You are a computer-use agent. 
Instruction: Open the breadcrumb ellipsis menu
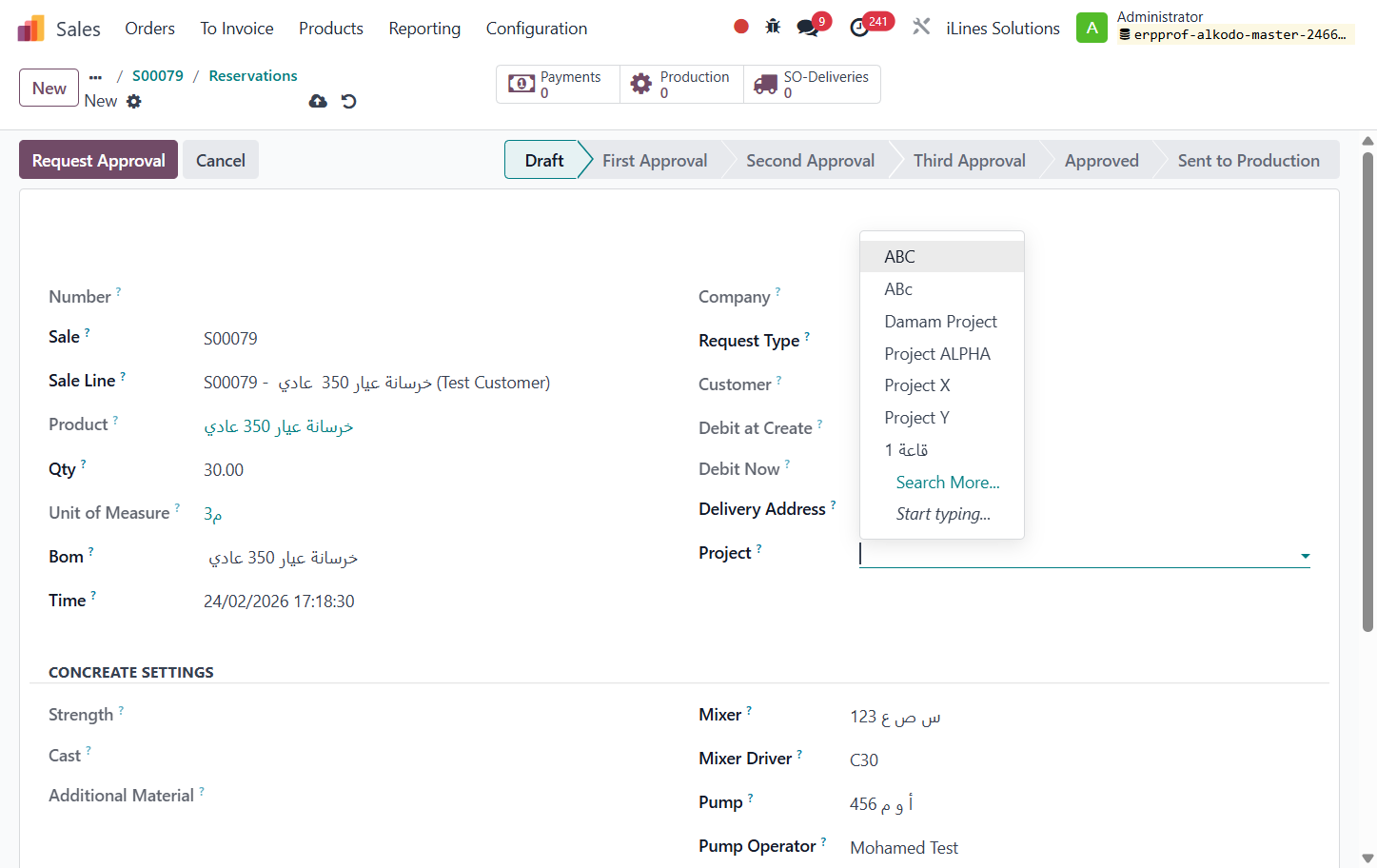click(95, 77)
